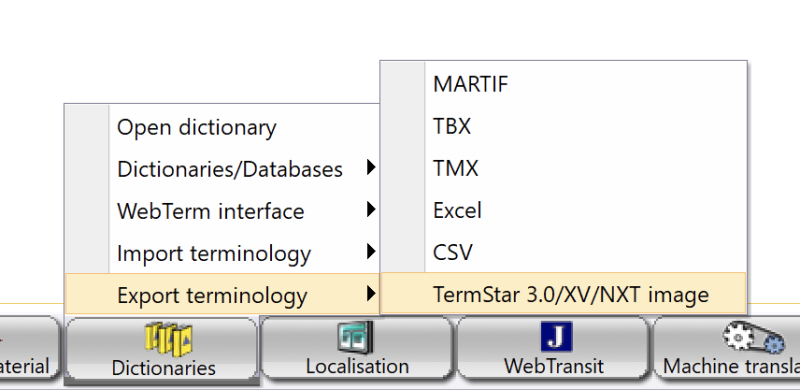The height and width of the screenshot is (390, 800).
Task: Export terminology as TMX
Action: coord(564,168)
